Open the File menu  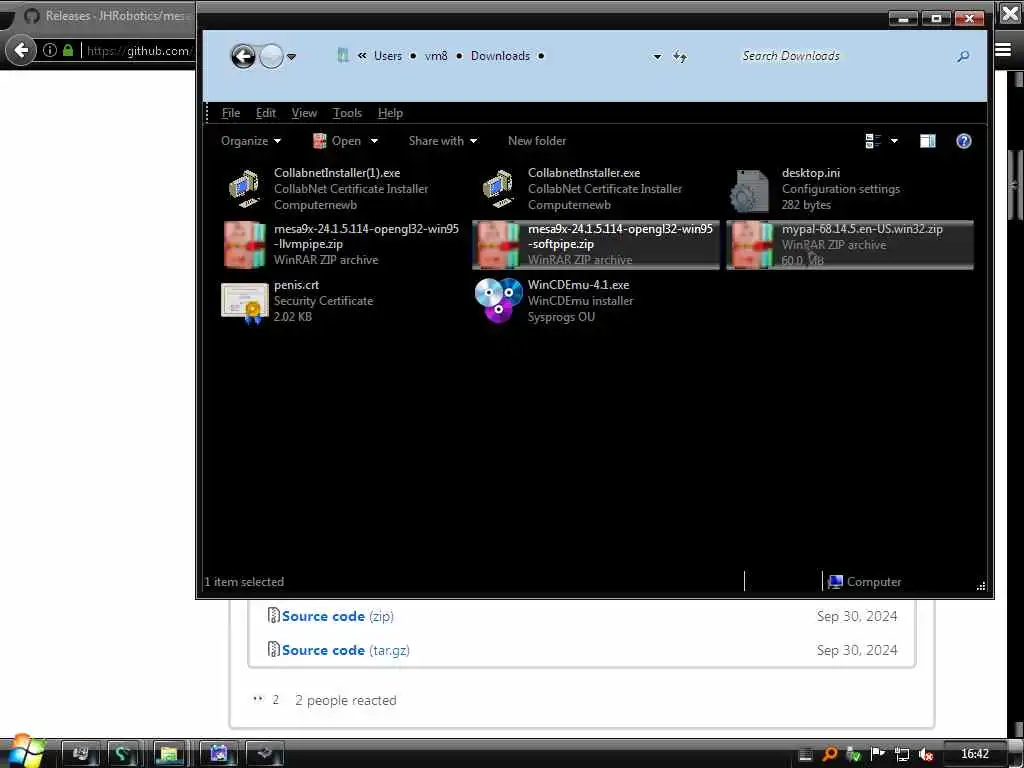(x=231, y=113)
